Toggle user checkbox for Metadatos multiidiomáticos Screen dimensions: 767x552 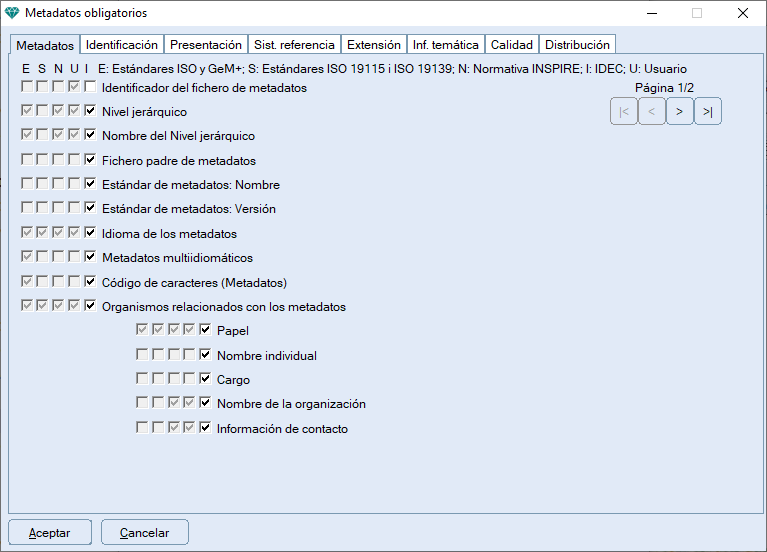click(x=91, y=258)
